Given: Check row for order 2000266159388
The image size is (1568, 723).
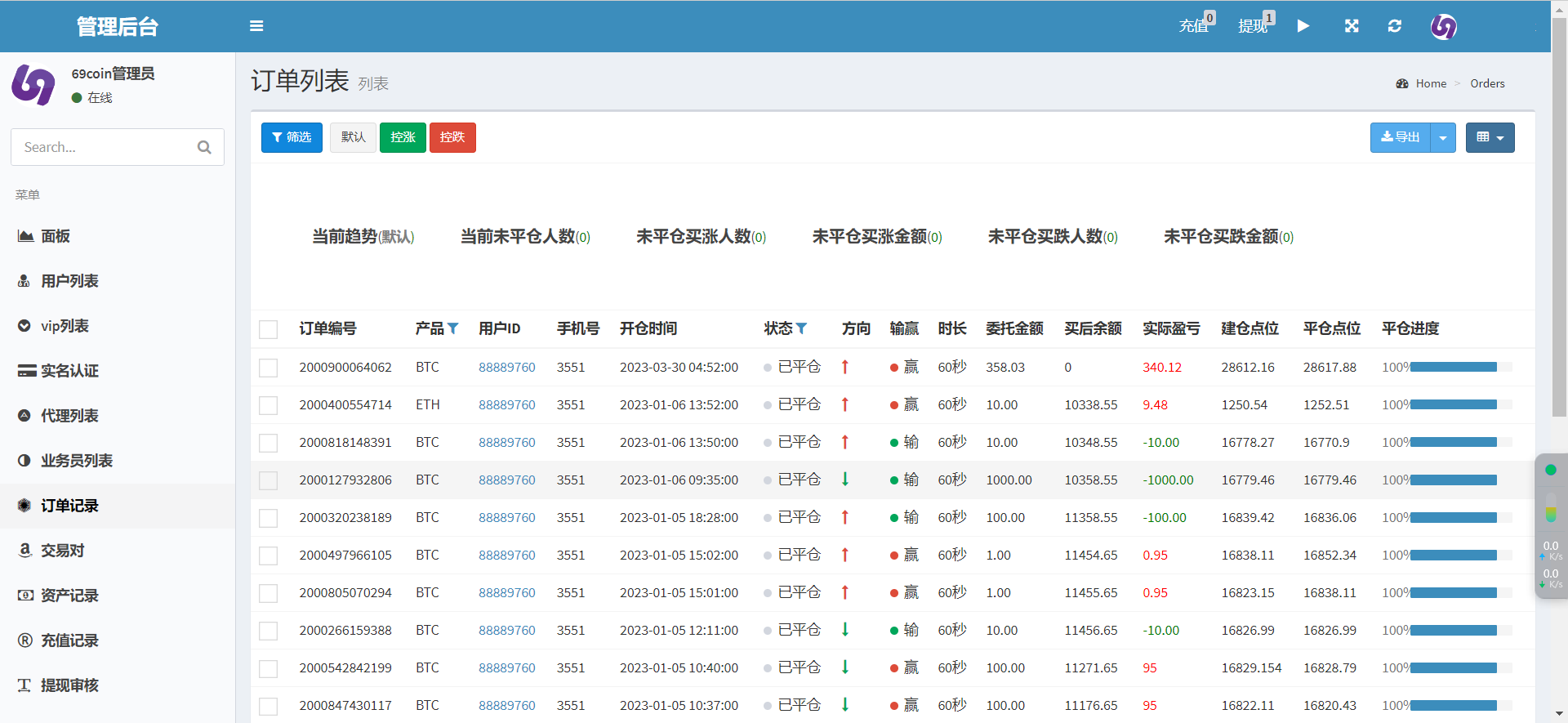Looking at the screenshot, I should click(x=268, y=631).
